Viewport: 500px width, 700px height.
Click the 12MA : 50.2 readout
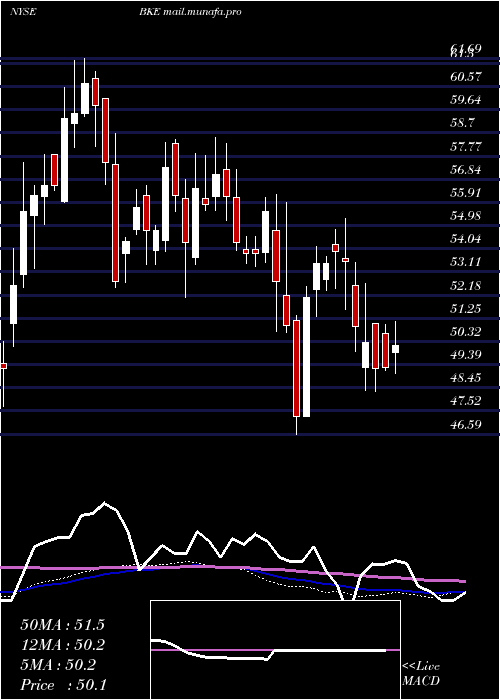tap(62, 645)
